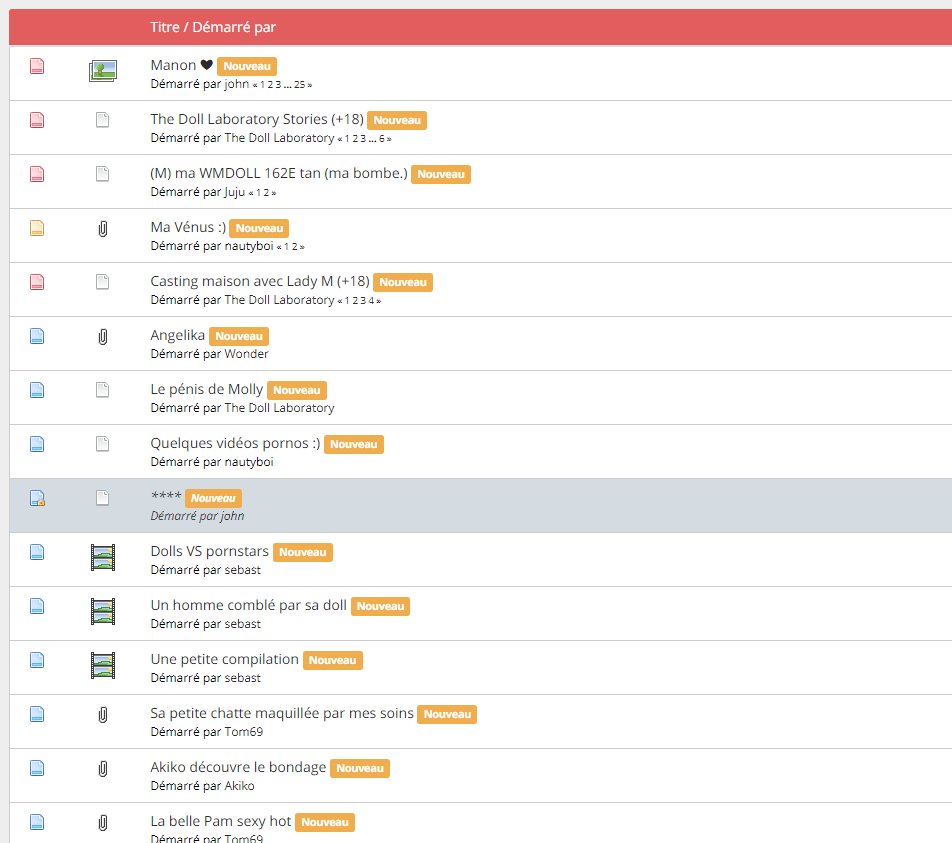Click the blank page icon beside The Doll Laboratory Stories
The image size is (952, 843).
click(x=102, y=120)
